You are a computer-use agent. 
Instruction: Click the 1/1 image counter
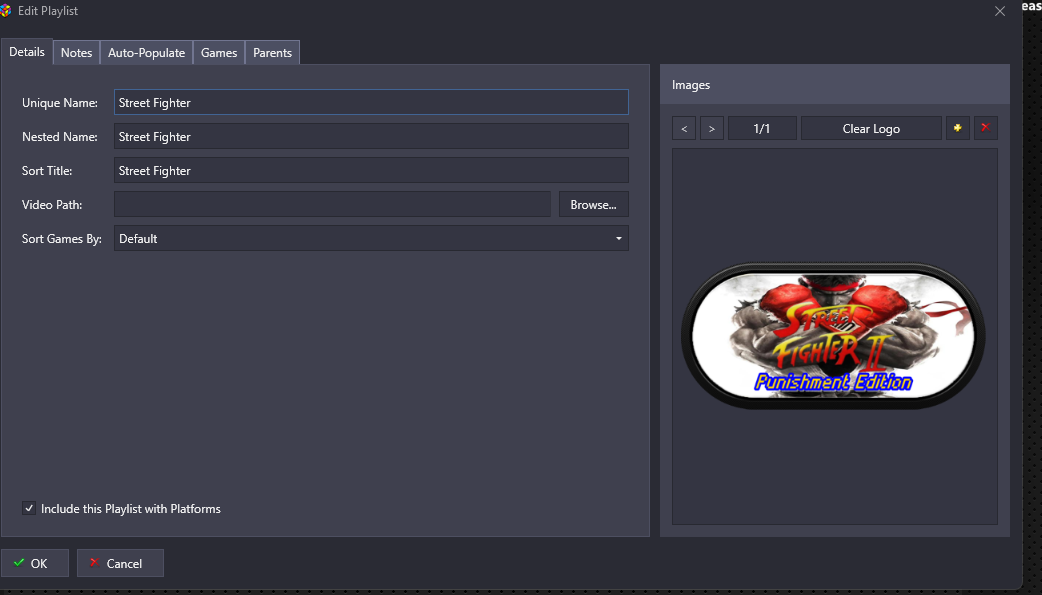click(x=762, y=128)
